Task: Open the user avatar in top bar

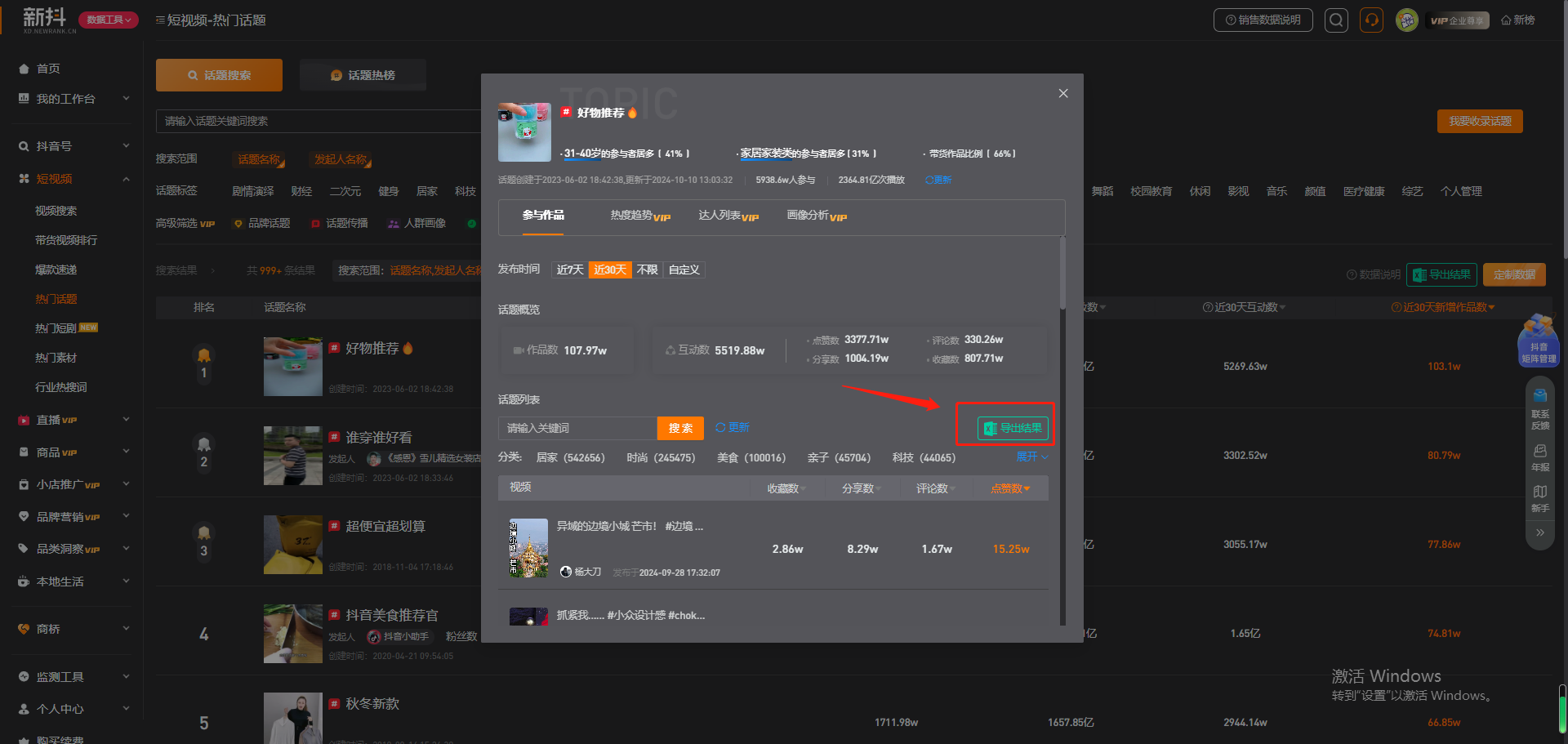Action: pyautogui.click(x=1406, y=20)
